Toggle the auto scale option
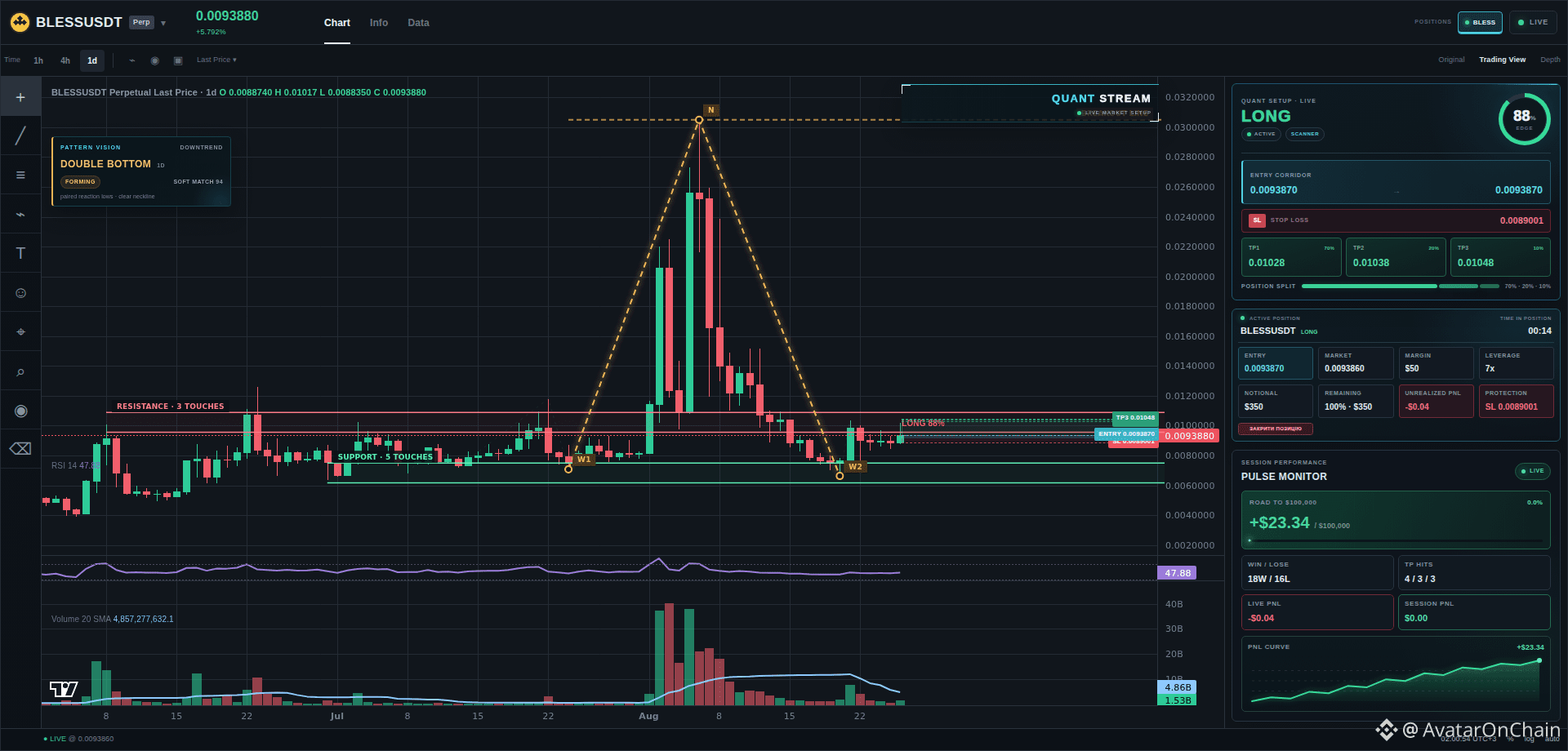Screen dimensions: 1568x751 click(x=1552, y=739)
